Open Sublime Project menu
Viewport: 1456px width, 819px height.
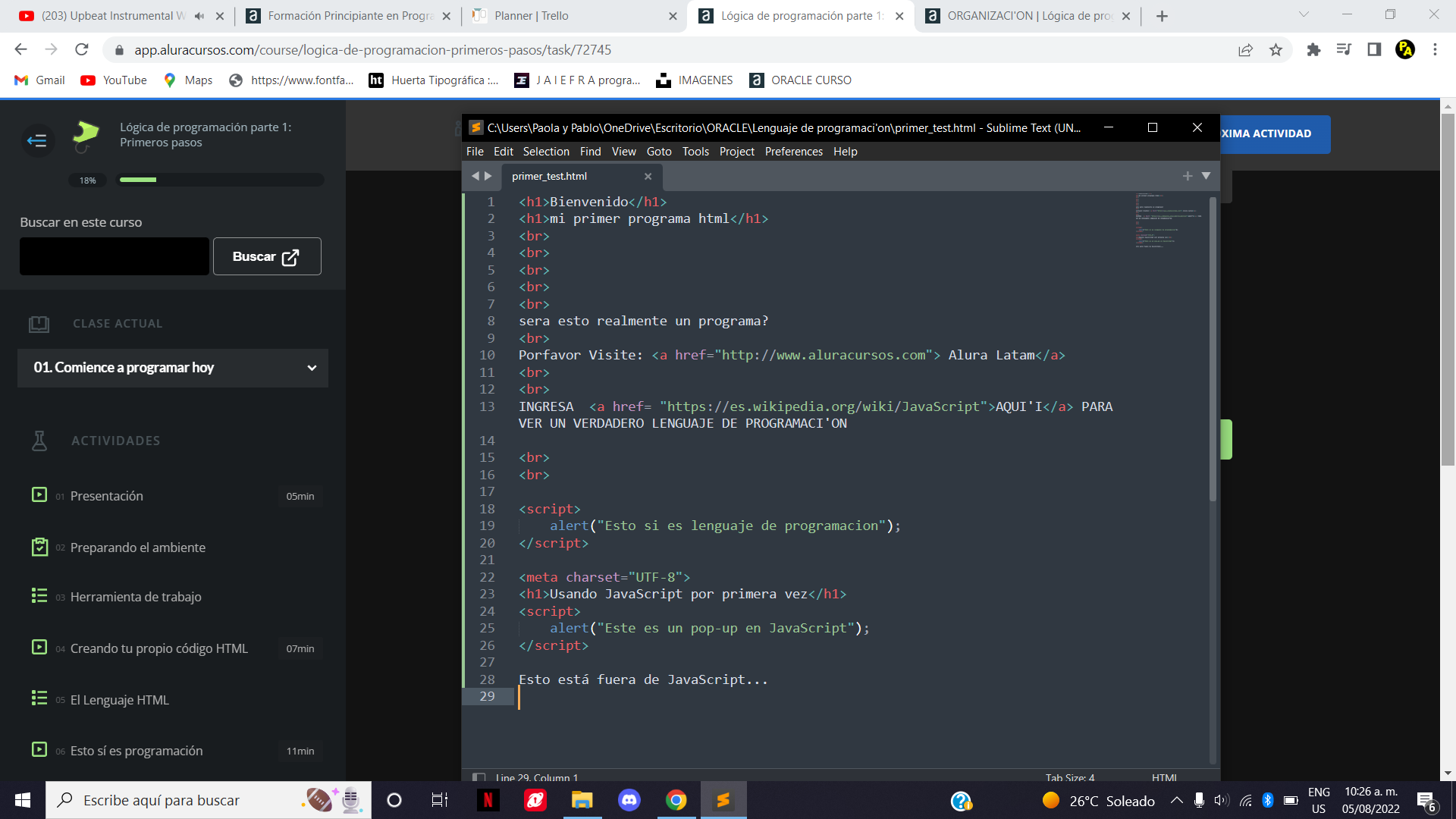point(736,152)
